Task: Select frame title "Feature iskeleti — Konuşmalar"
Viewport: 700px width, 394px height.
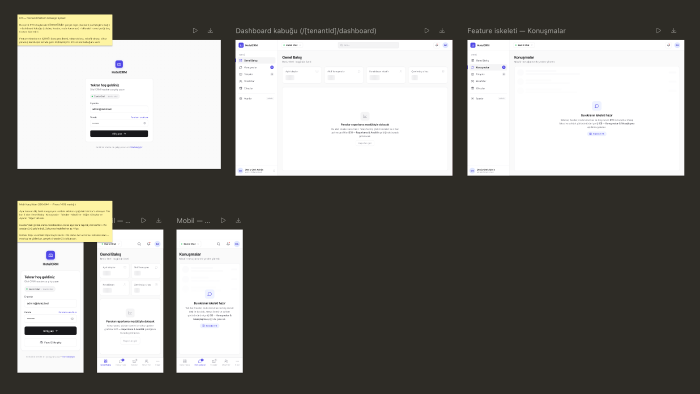Action: [x=517, y=31]
